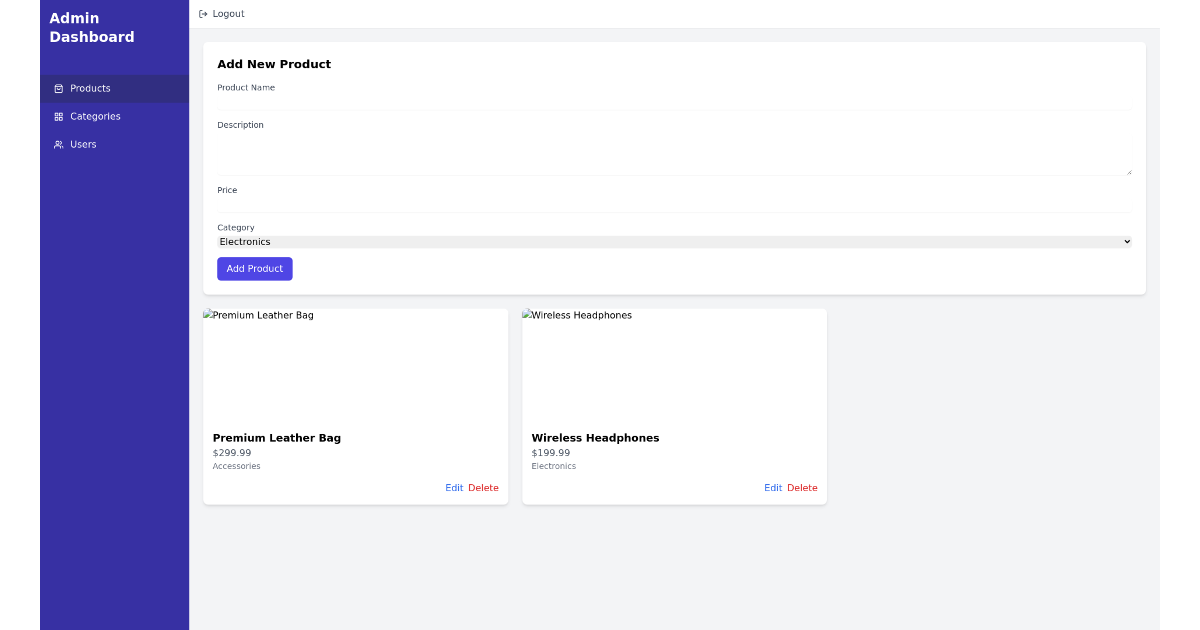
Task: Click the Price input field
Action: (672, 203)
